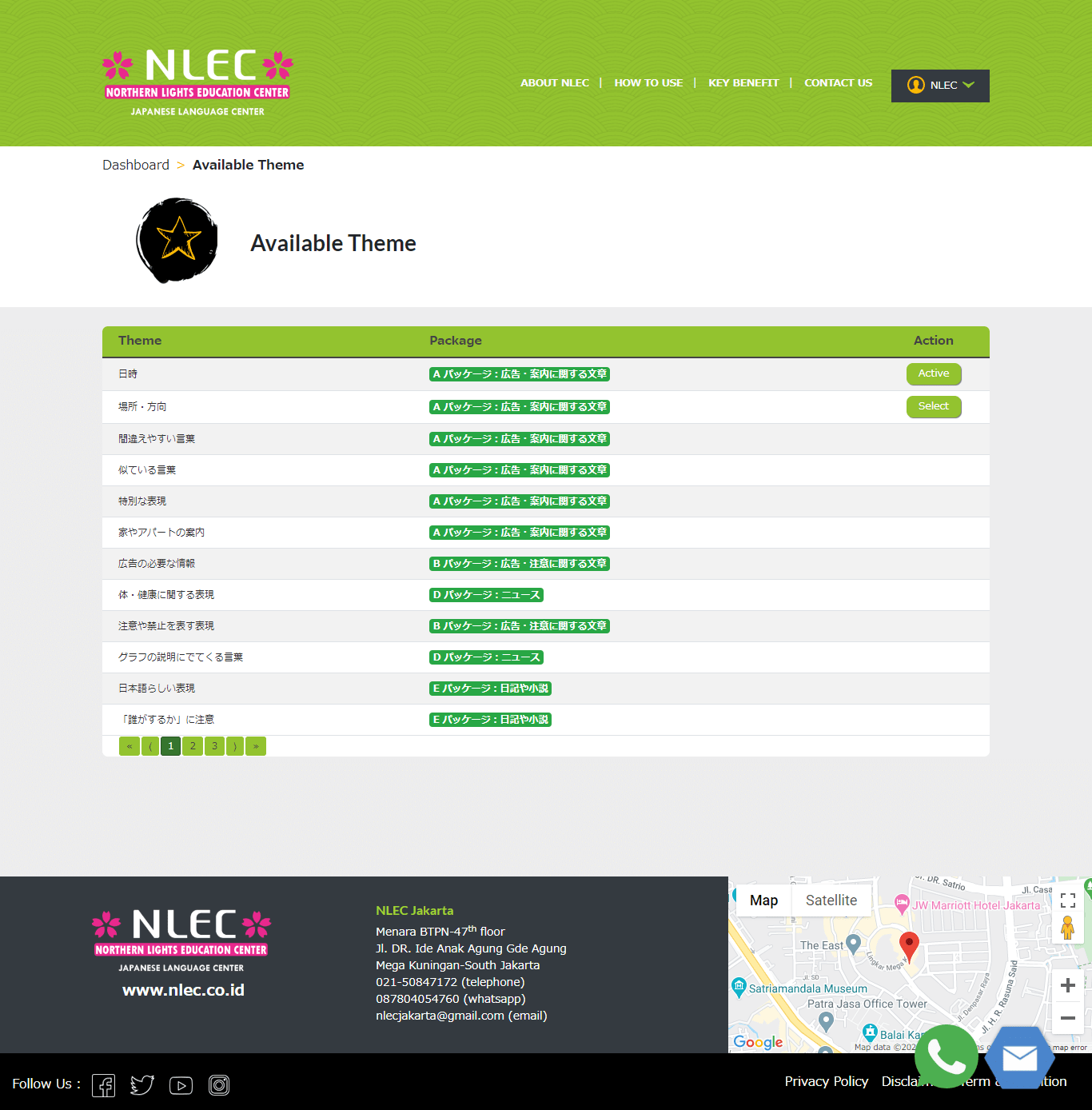
Task: Open the Facebook social icon
Action: point(104,1085)
